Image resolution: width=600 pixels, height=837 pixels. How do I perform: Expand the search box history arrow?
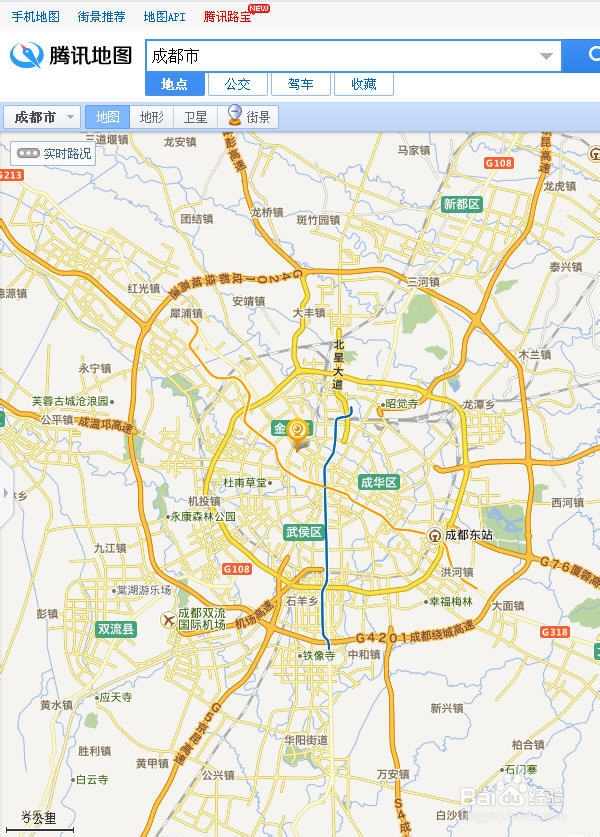[x=546, y=56]
